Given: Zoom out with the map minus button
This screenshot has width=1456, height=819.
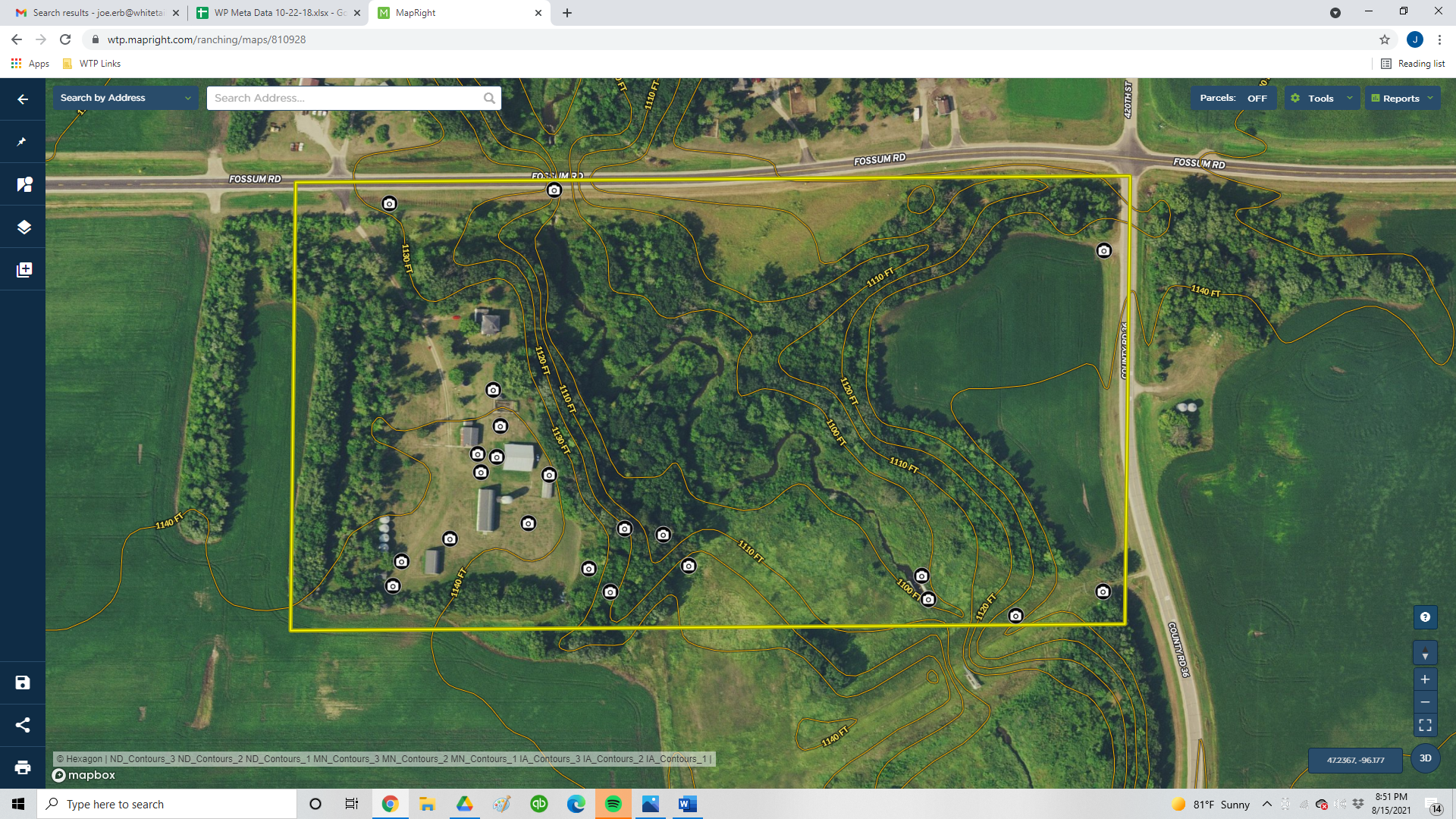Looking at the screenshot, I should pyautogui.click(x=1425, y=702).
